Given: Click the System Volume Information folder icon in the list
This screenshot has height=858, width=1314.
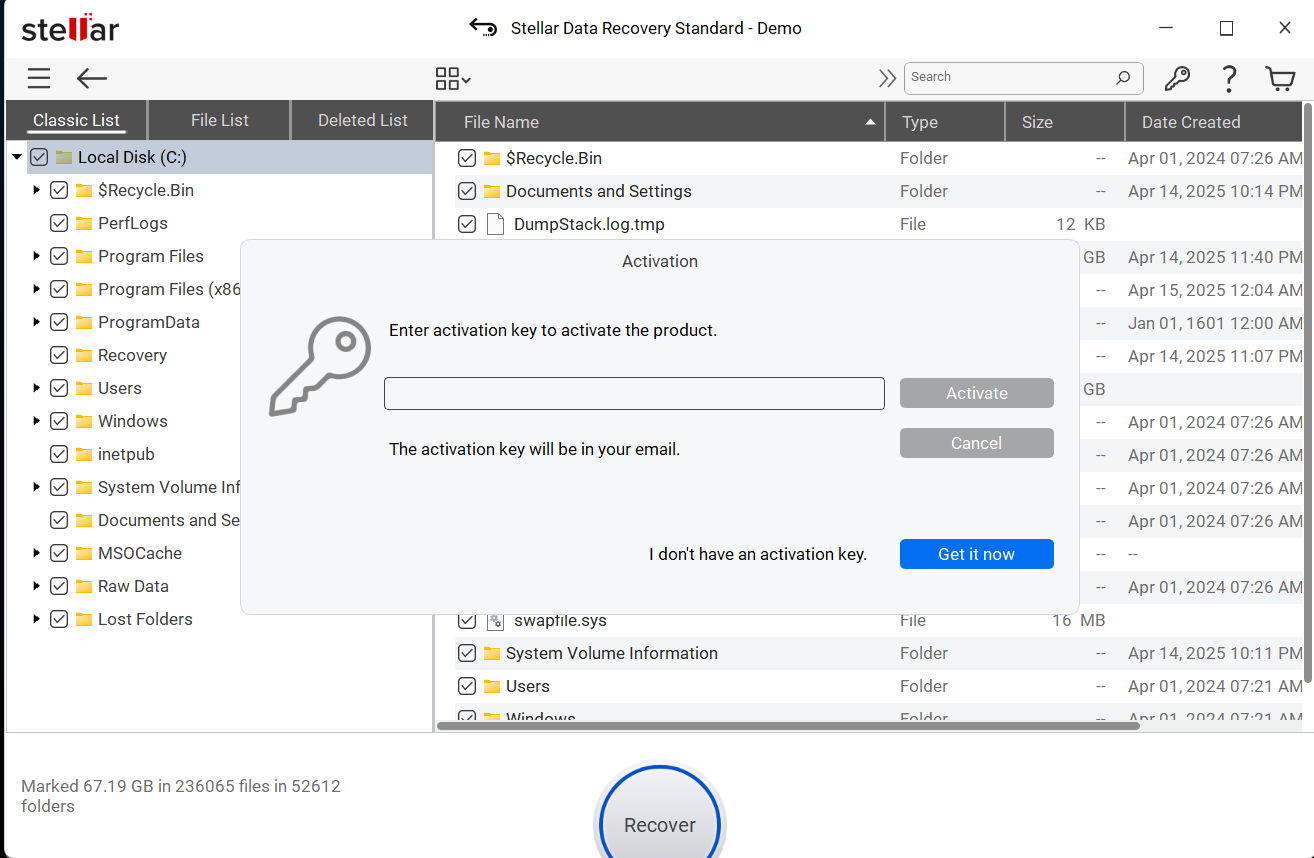Looking at the screenshot, I should click(x=491, y=653).
